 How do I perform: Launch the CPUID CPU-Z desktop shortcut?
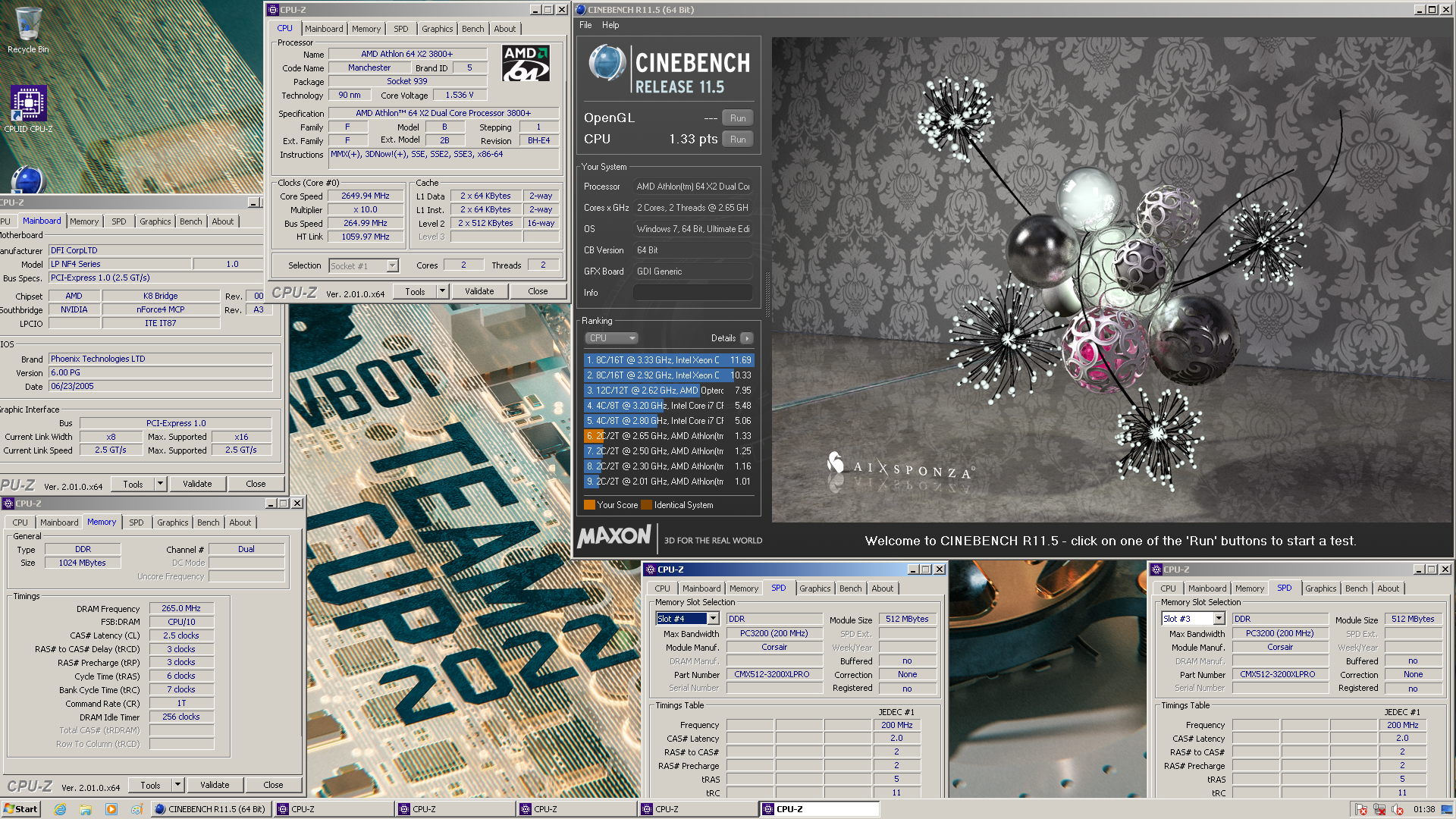pyautogui.click(x=28, y=108)
